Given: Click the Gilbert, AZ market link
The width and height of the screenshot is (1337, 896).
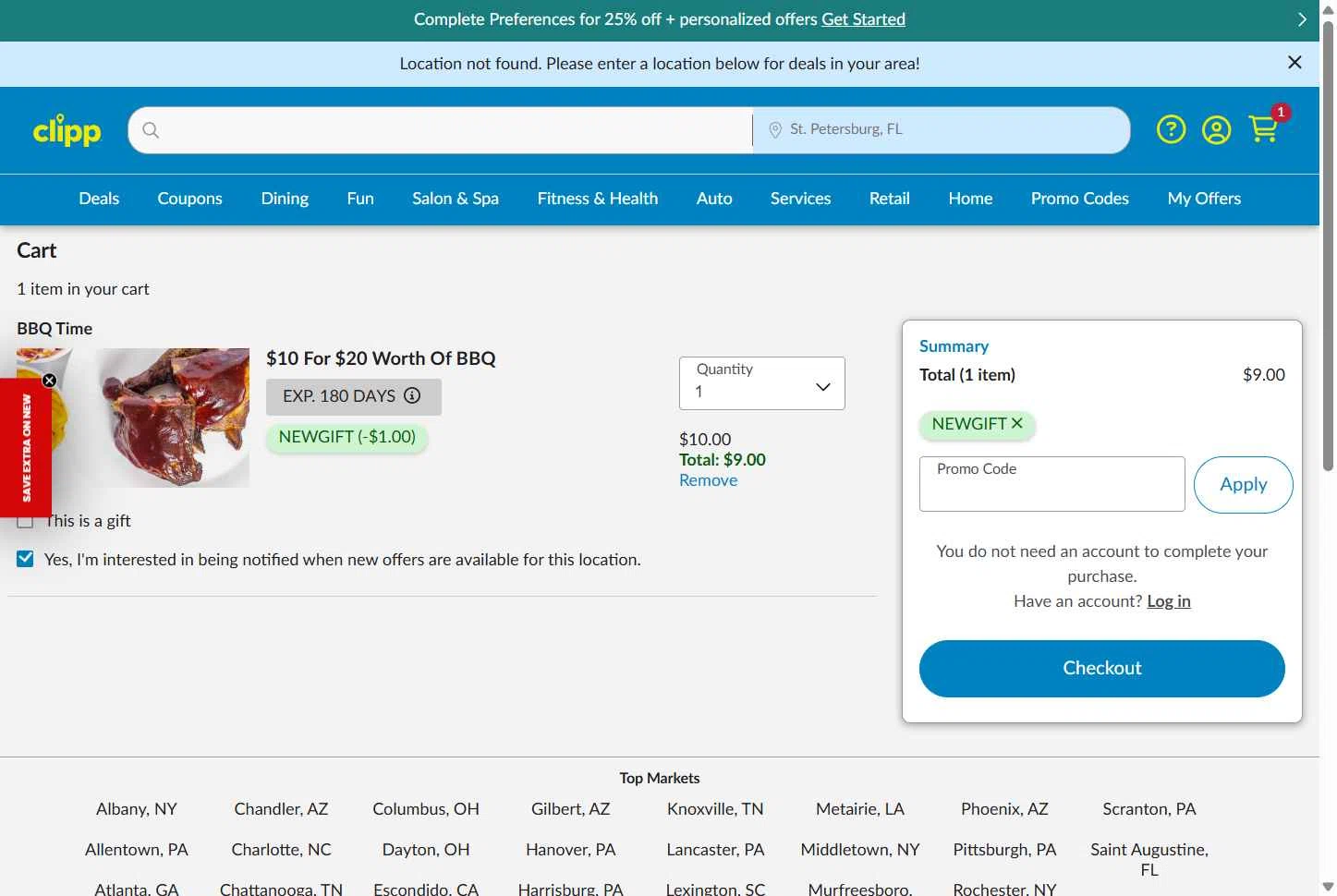Looking at the screenshot, I should (571, 809).
